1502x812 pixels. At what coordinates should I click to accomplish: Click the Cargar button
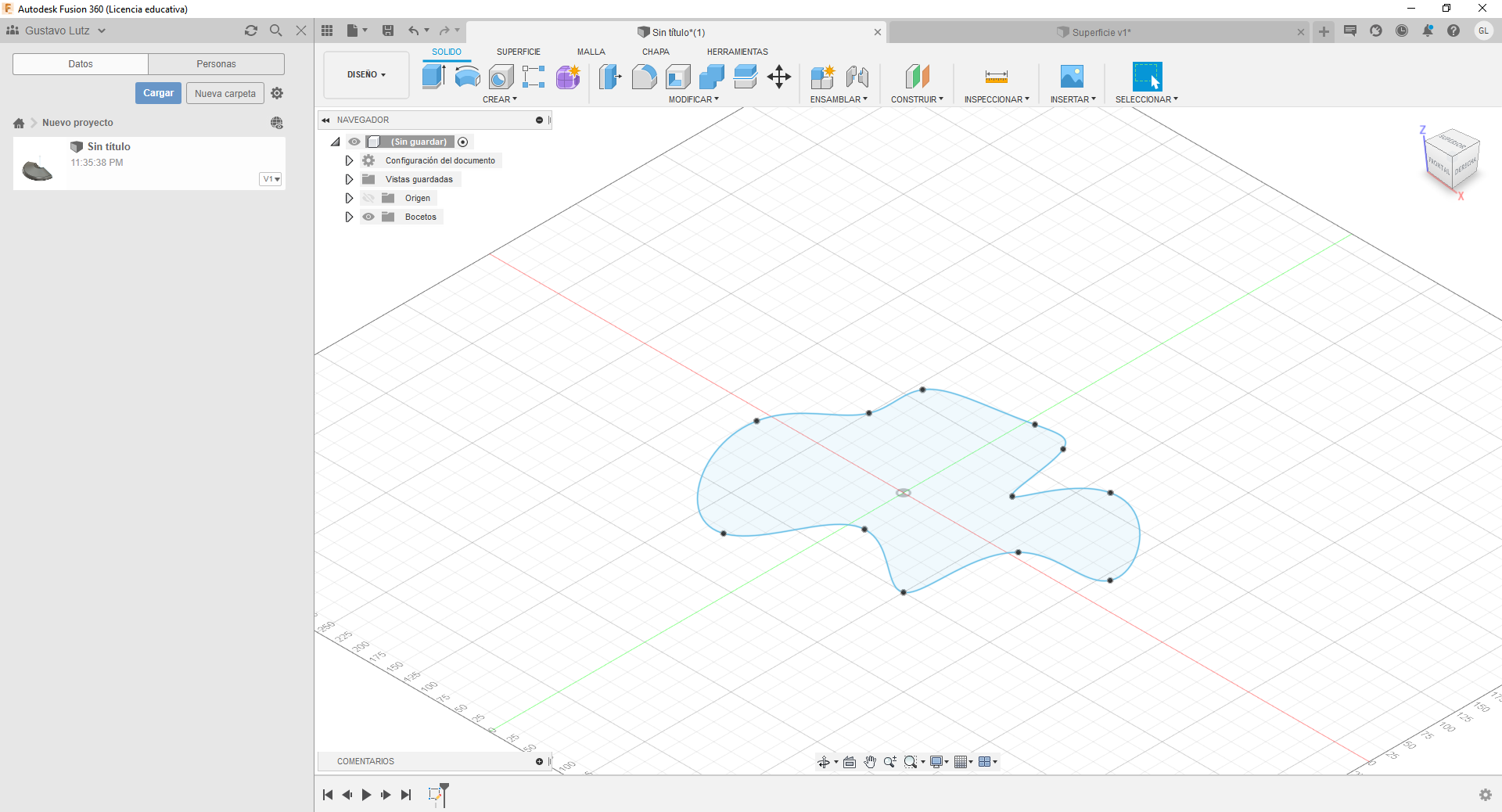(x=159, y=93)
